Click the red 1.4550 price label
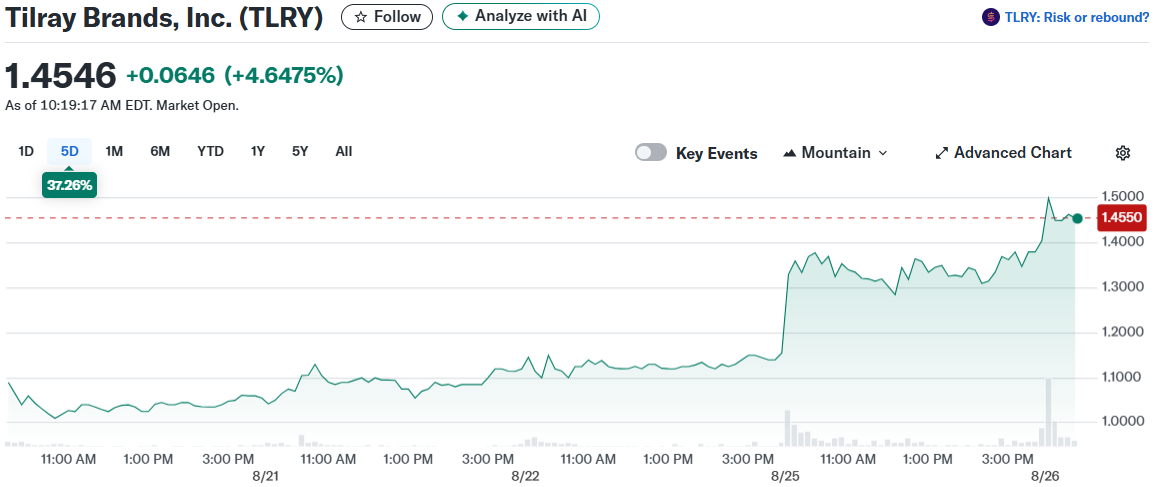1156x487 pixels. [1121, 218]
